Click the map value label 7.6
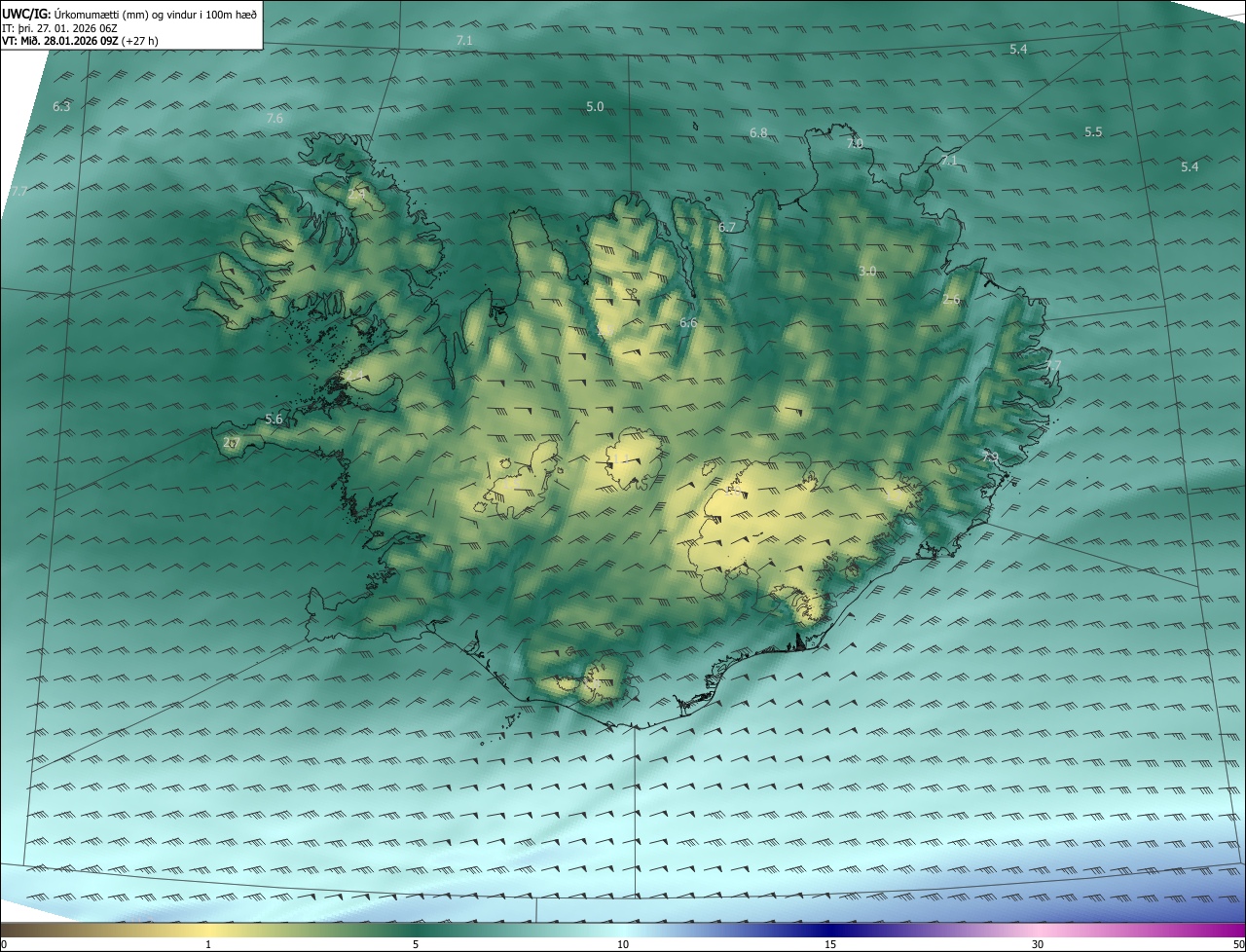Screen dimensions: 1246x952 point(275,118)
